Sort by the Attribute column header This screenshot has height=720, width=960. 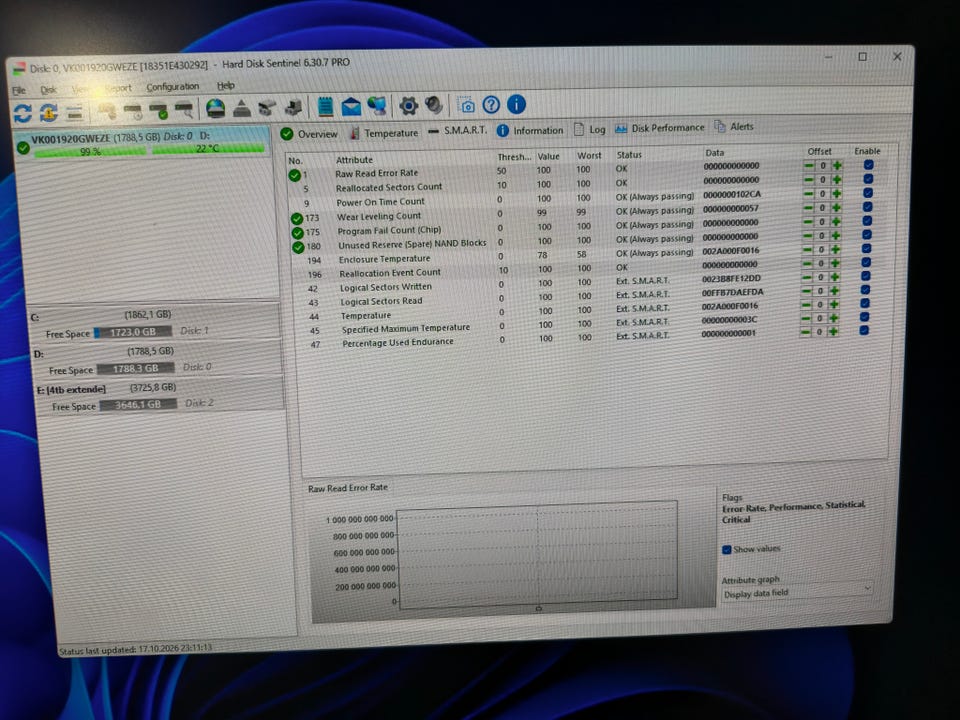click(x=354, y=160)
